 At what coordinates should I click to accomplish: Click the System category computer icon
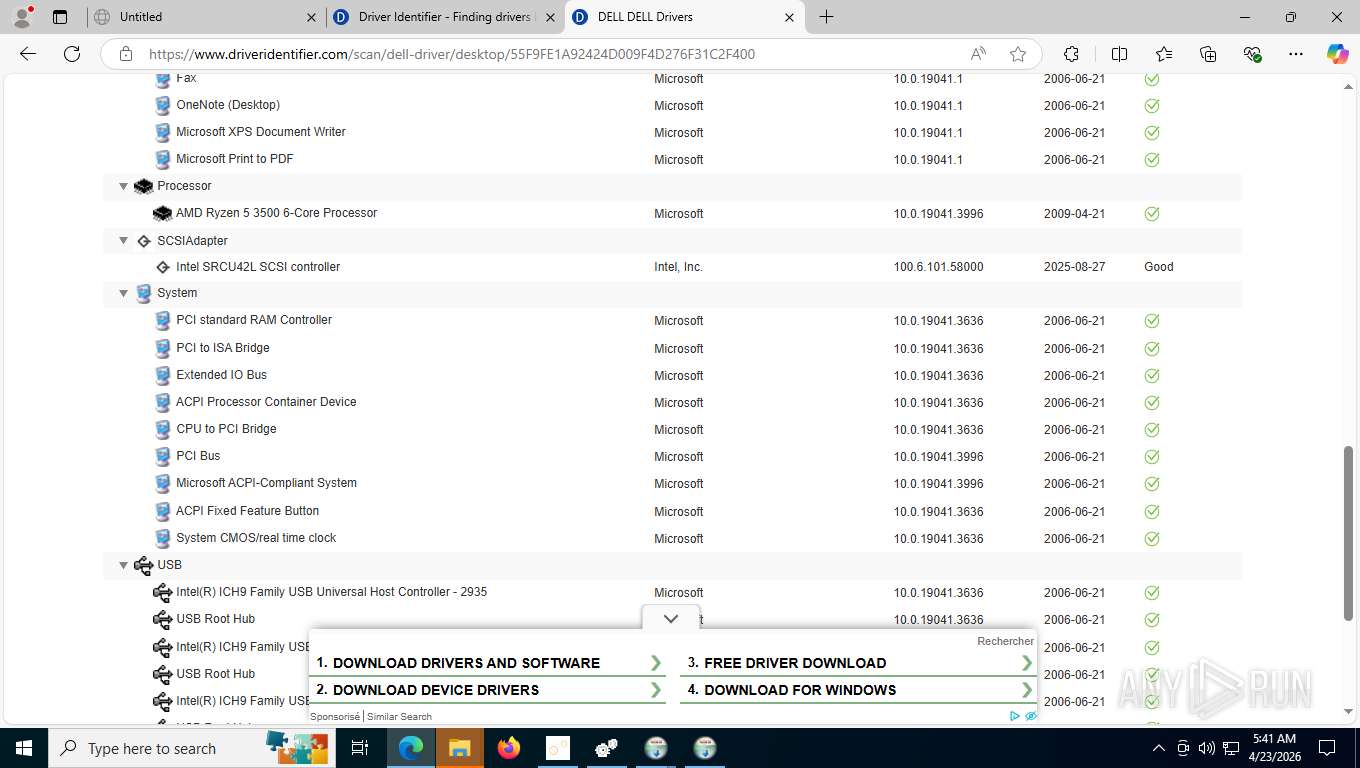click(x=144, y=293)
